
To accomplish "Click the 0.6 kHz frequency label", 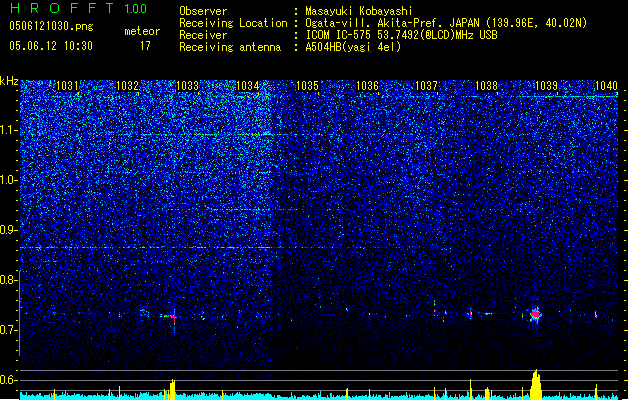I will tap(8, 380).
